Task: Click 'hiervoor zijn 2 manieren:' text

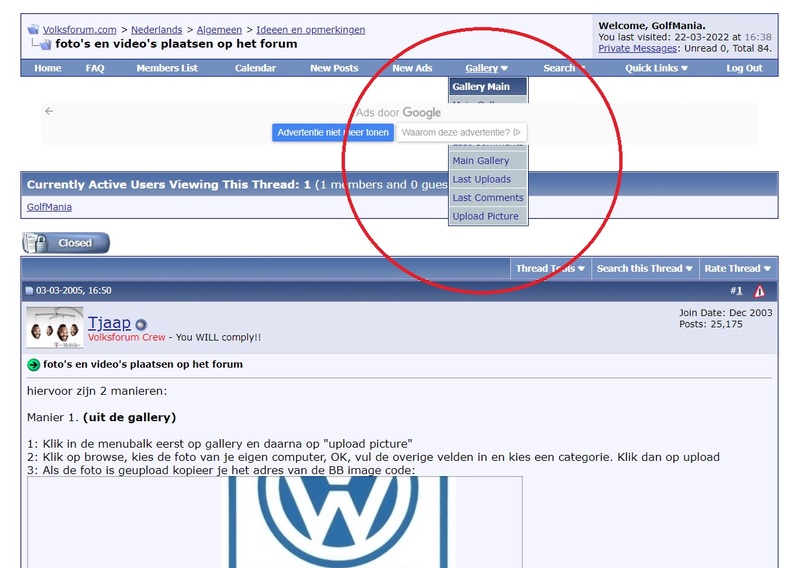Action: coord(97,391)
